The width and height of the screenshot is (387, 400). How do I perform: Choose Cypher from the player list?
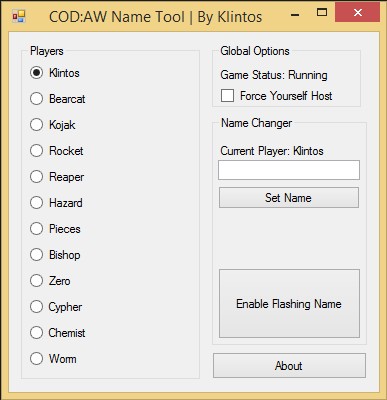[x=56, y=307]
